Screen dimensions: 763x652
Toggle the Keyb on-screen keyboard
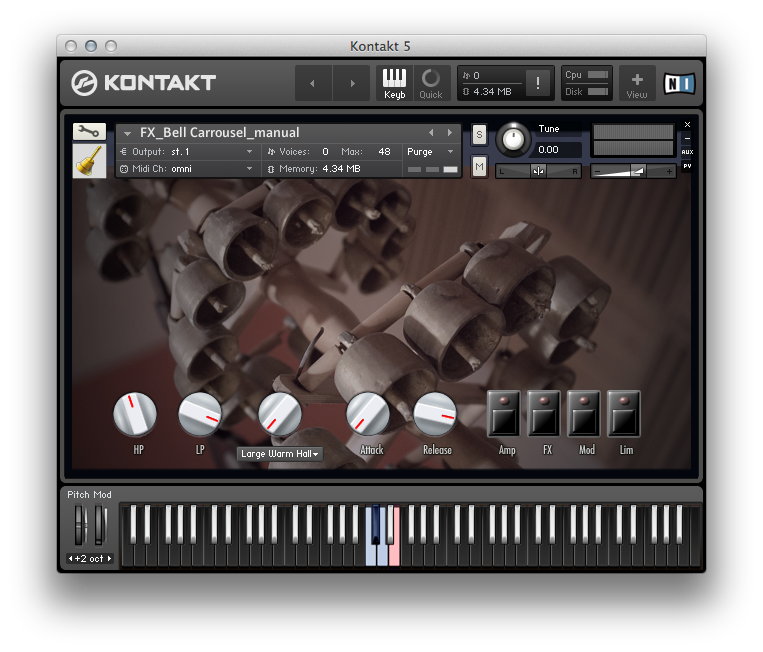(x=394, y=83)
